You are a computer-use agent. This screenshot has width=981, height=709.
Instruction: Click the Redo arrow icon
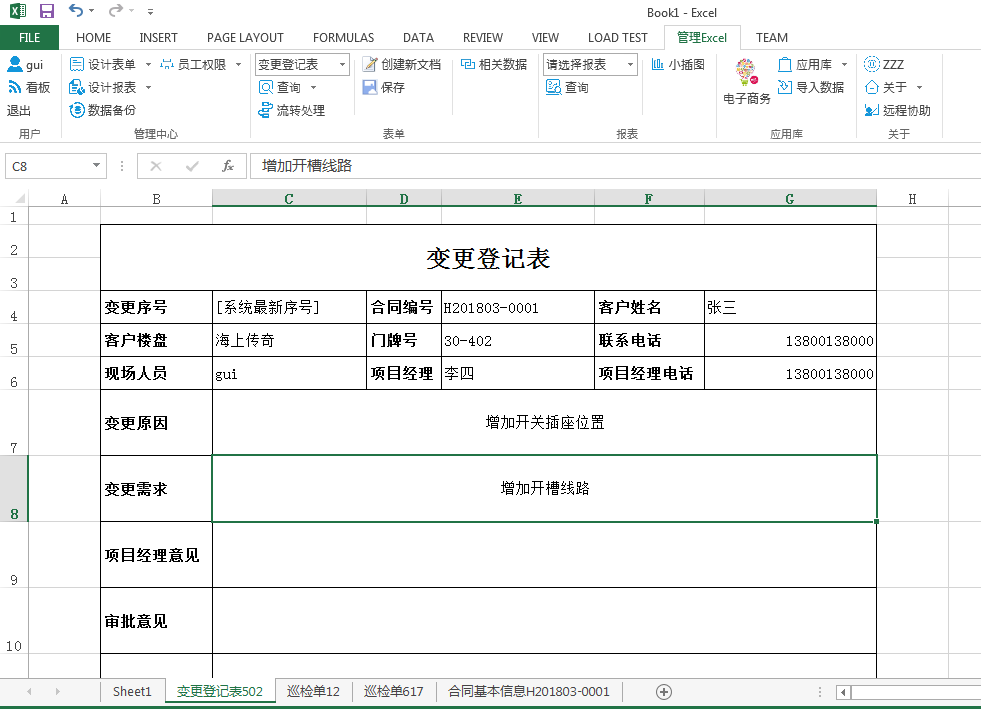tap(115, 11)
